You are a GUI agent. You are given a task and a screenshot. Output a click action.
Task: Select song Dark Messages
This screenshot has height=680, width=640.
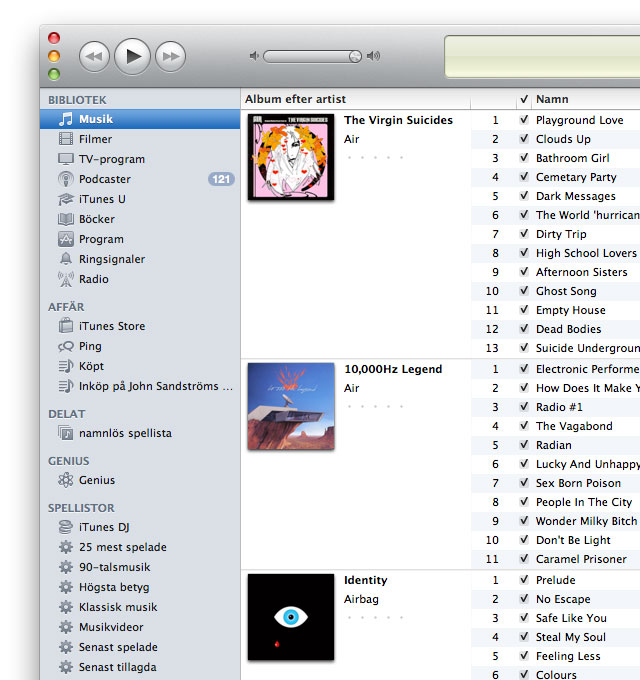pos(575,196)
